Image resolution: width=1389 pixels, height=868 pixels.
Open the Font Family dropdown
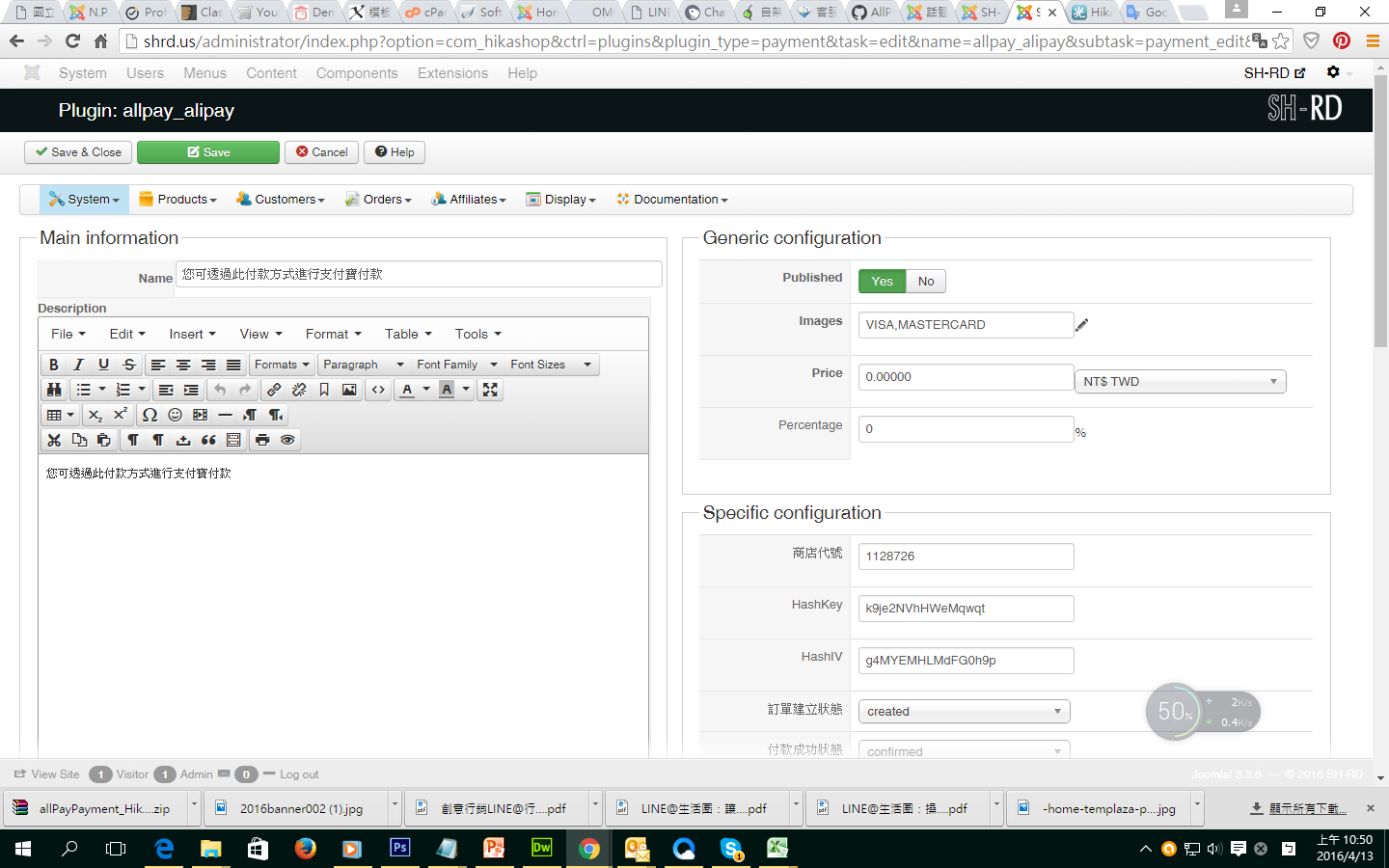(x=457, y=365)
